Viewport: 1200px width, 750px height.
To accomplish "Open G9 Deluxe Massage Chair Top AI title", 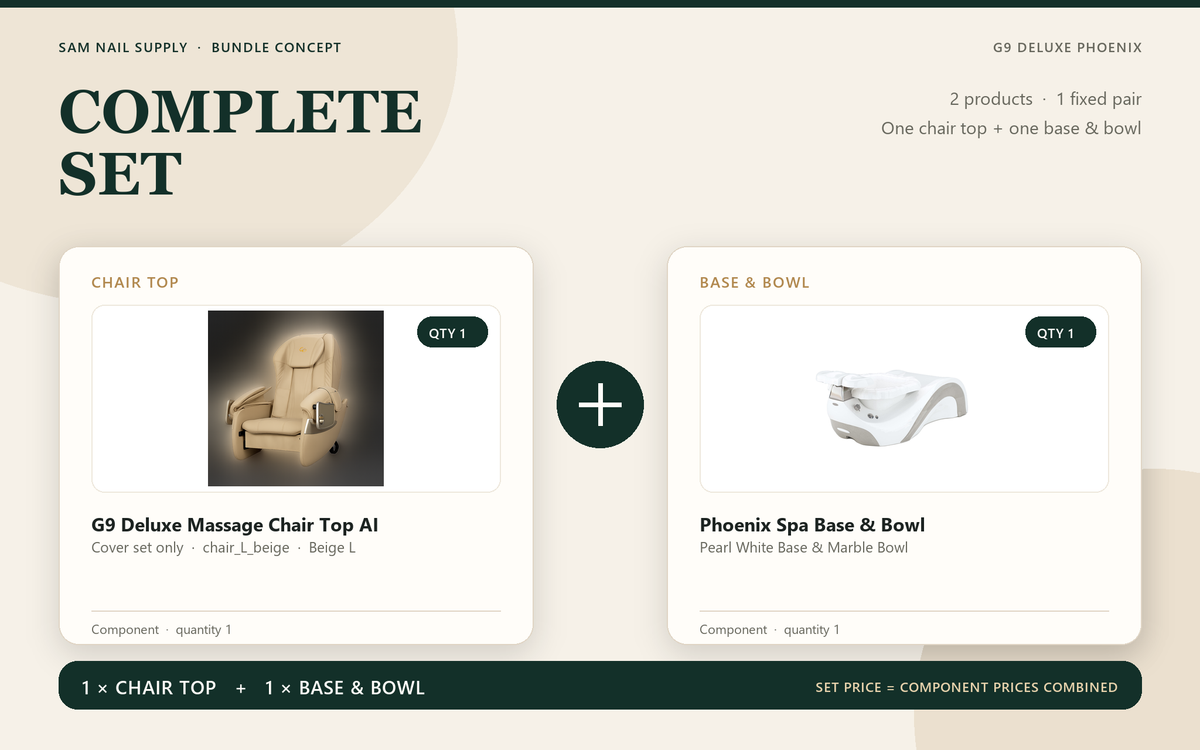I will (234, 525).
